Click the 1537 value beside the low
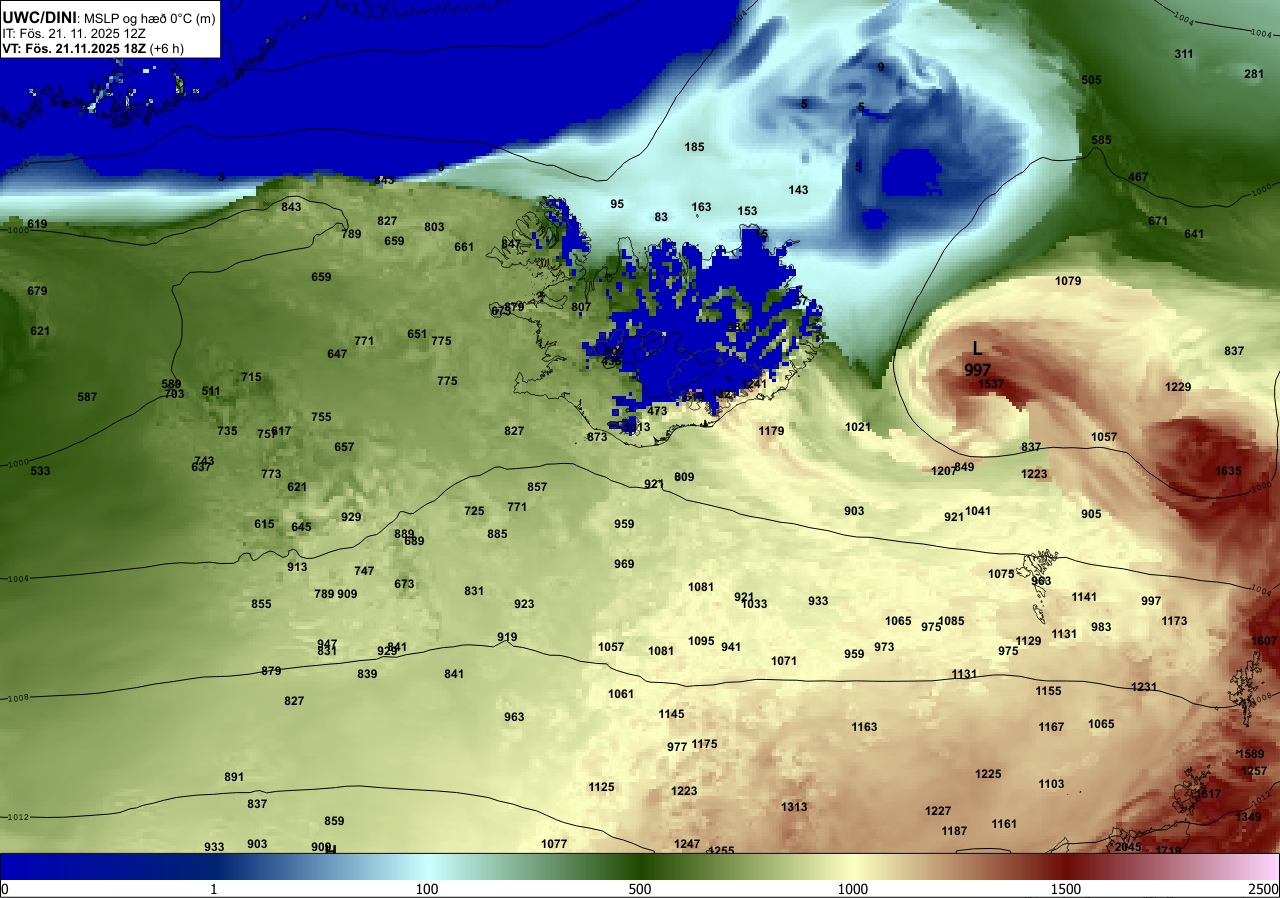The image size is (1280, 898). click(991, 384)
